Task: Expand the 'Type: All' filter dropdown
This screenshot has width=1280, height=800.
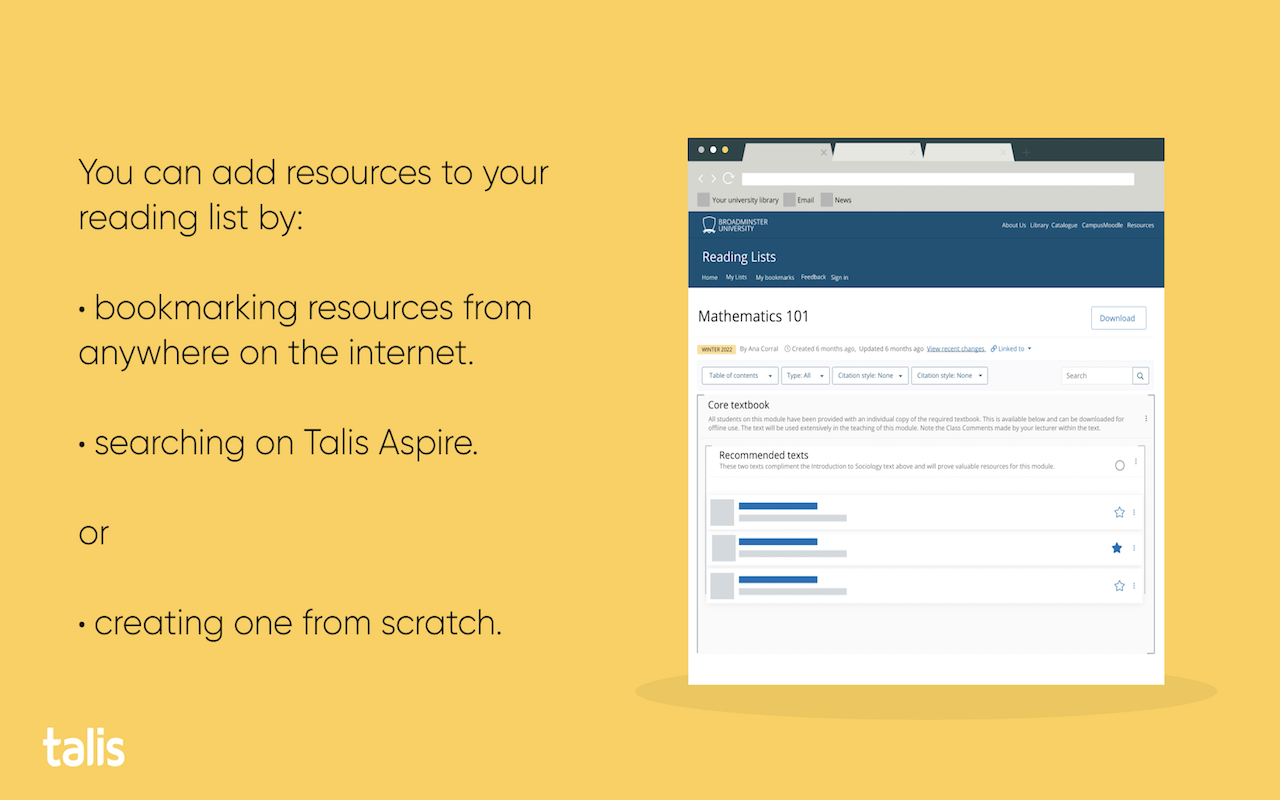Action: click(805, 375)
